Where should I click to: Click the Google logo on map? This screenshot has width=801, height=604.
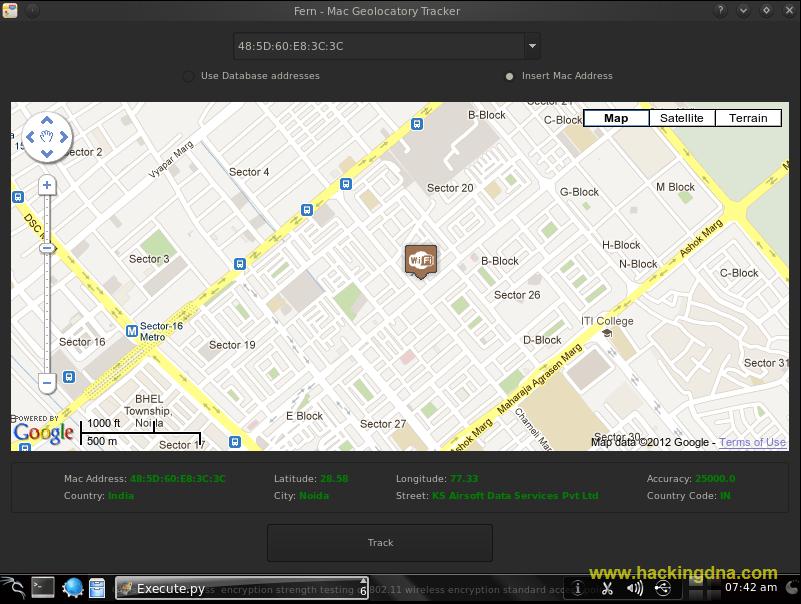tap(43, 434)
